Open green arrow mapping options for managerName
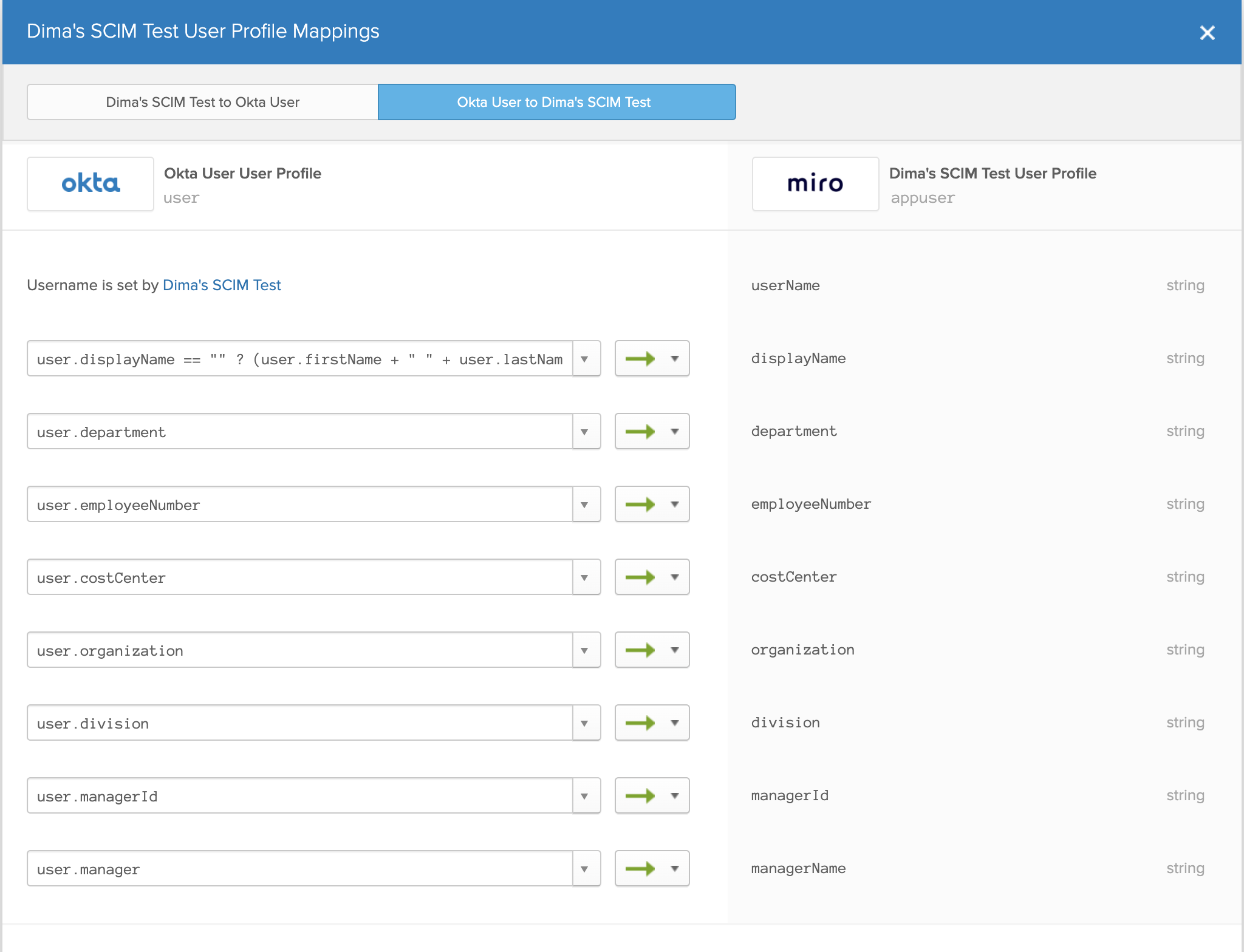Viewport: 1244px width, 952px height. pyautogui.click(x=652, y=869)
